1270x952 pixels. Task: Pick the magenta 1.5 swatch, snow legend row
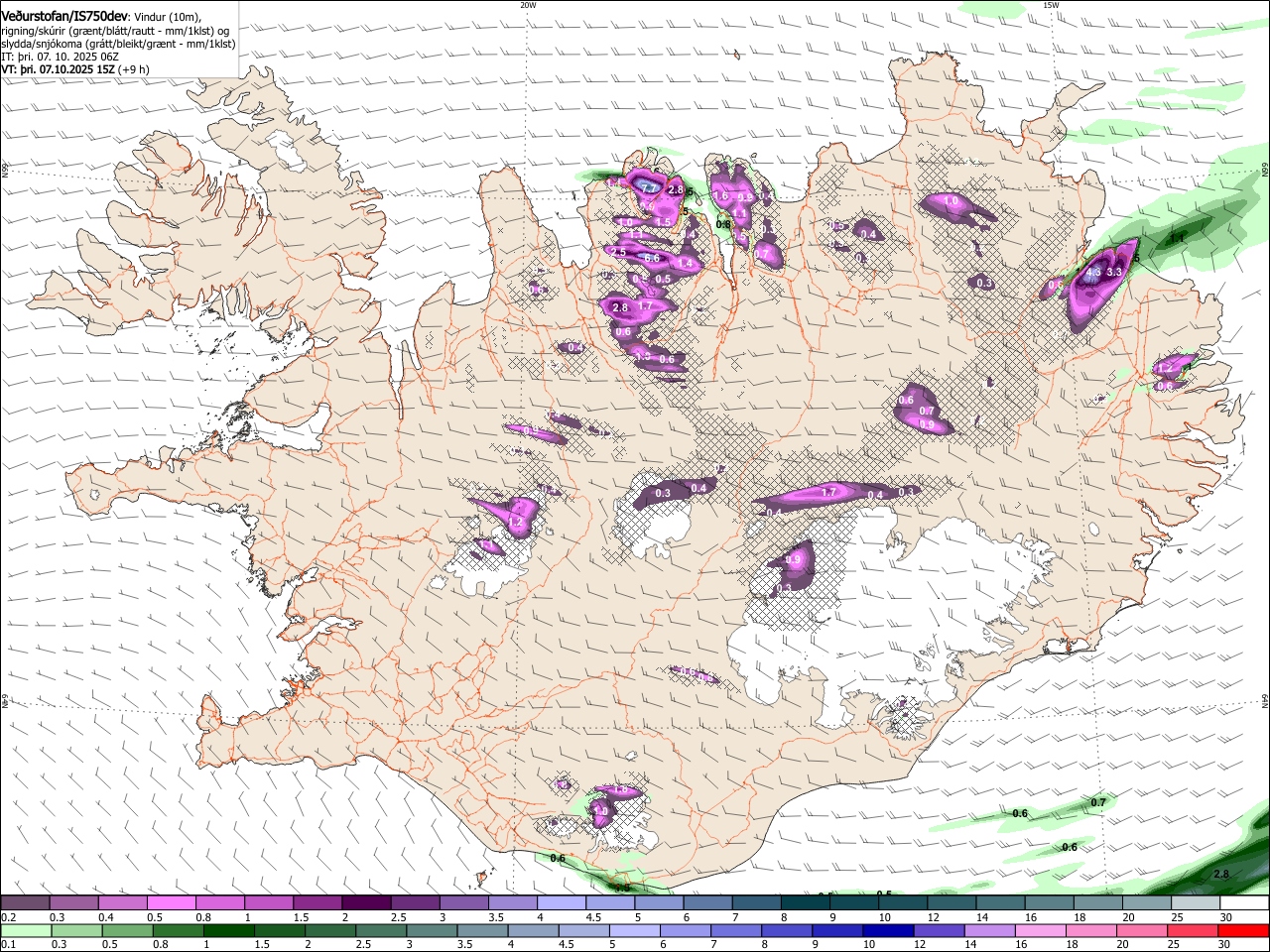[317, 903]
